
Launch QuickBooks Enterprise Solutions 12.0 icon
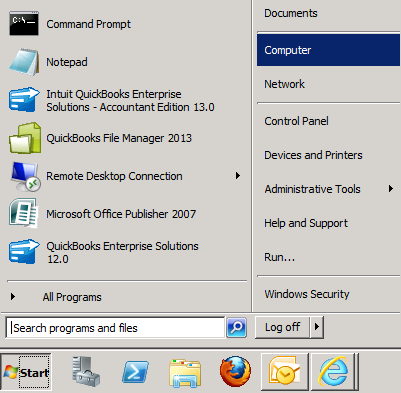[24, 252]
